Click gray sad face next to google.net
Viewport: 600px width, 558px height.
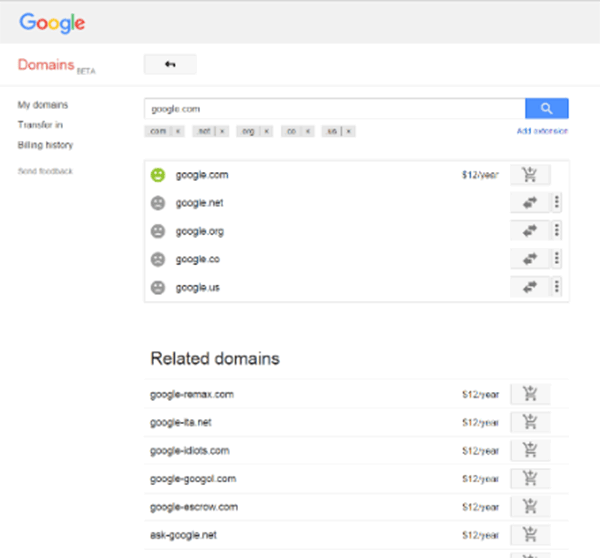tap(158, 203)
